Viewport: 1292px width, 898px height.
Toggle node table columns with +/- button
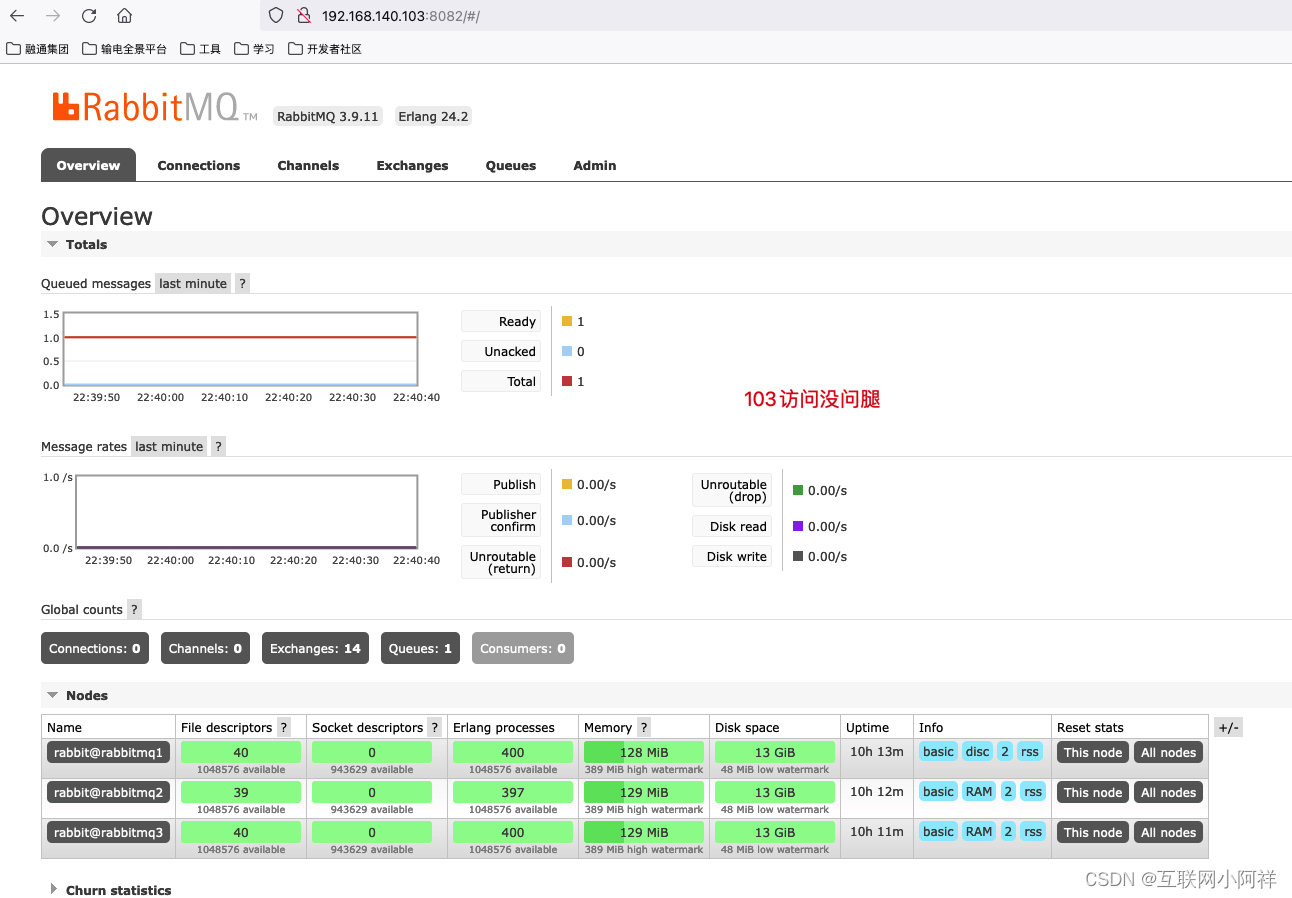pyautogui.click(x=1228, y=728)
